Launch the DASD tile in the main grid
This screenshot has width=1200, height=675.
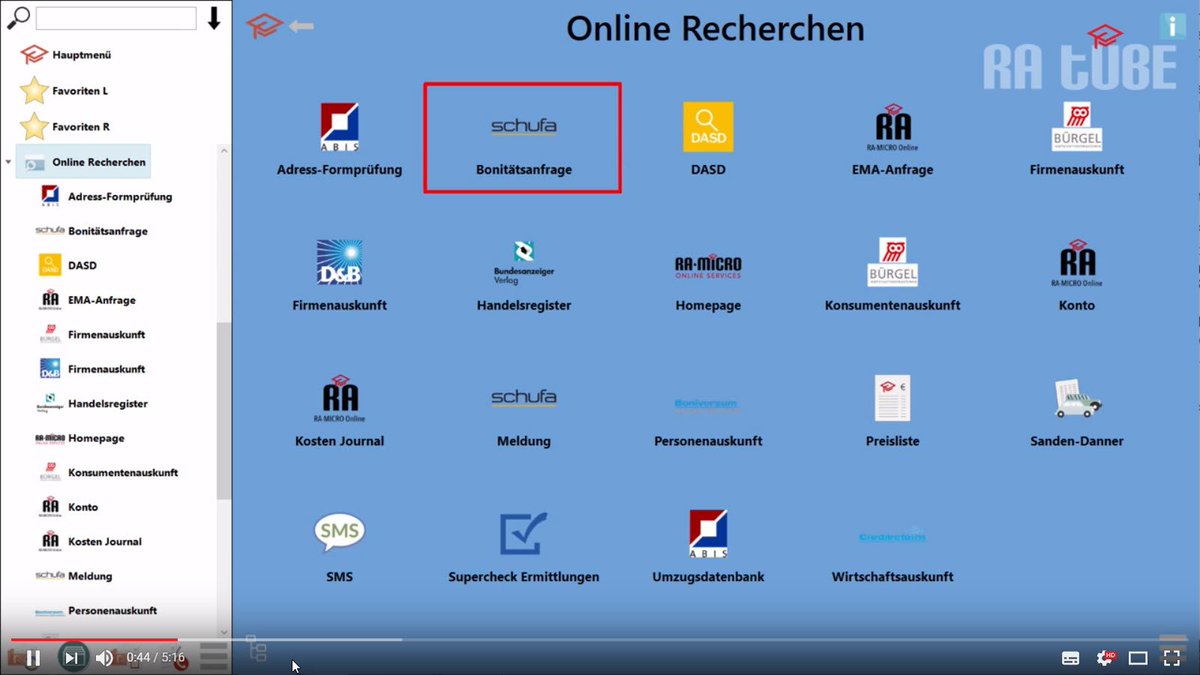(708, 140)
